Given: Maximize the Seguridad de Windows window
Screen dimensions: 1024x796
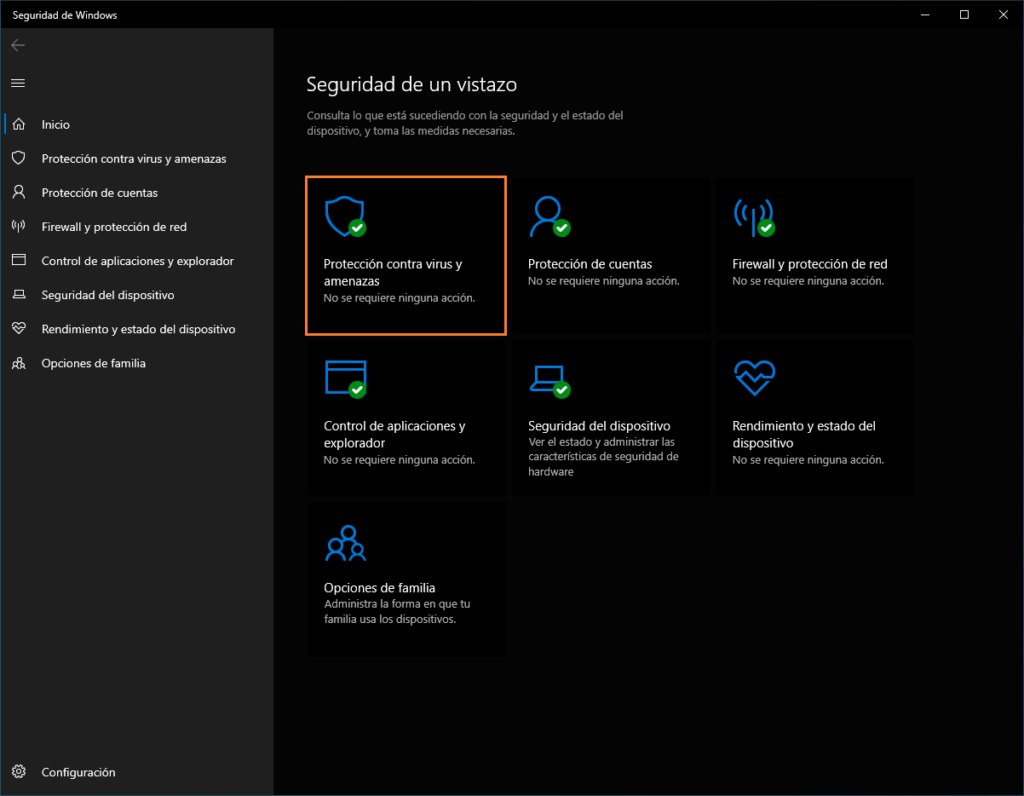Looking at the screenshot, I should (964, 14).
